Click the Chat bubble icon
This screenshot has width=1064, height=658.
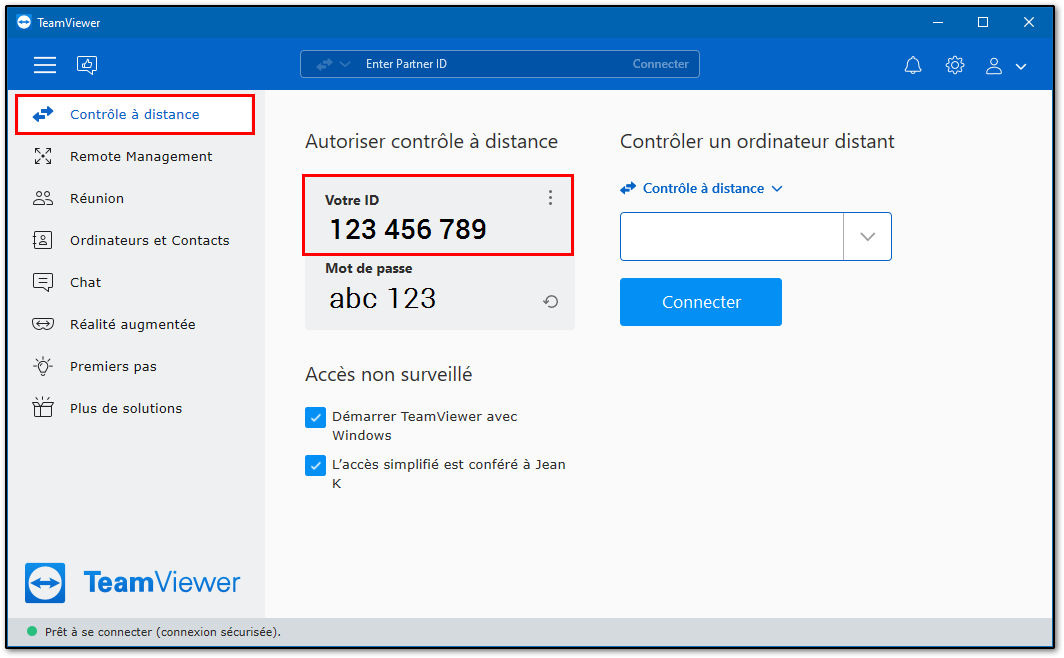[x=43, y=282]
